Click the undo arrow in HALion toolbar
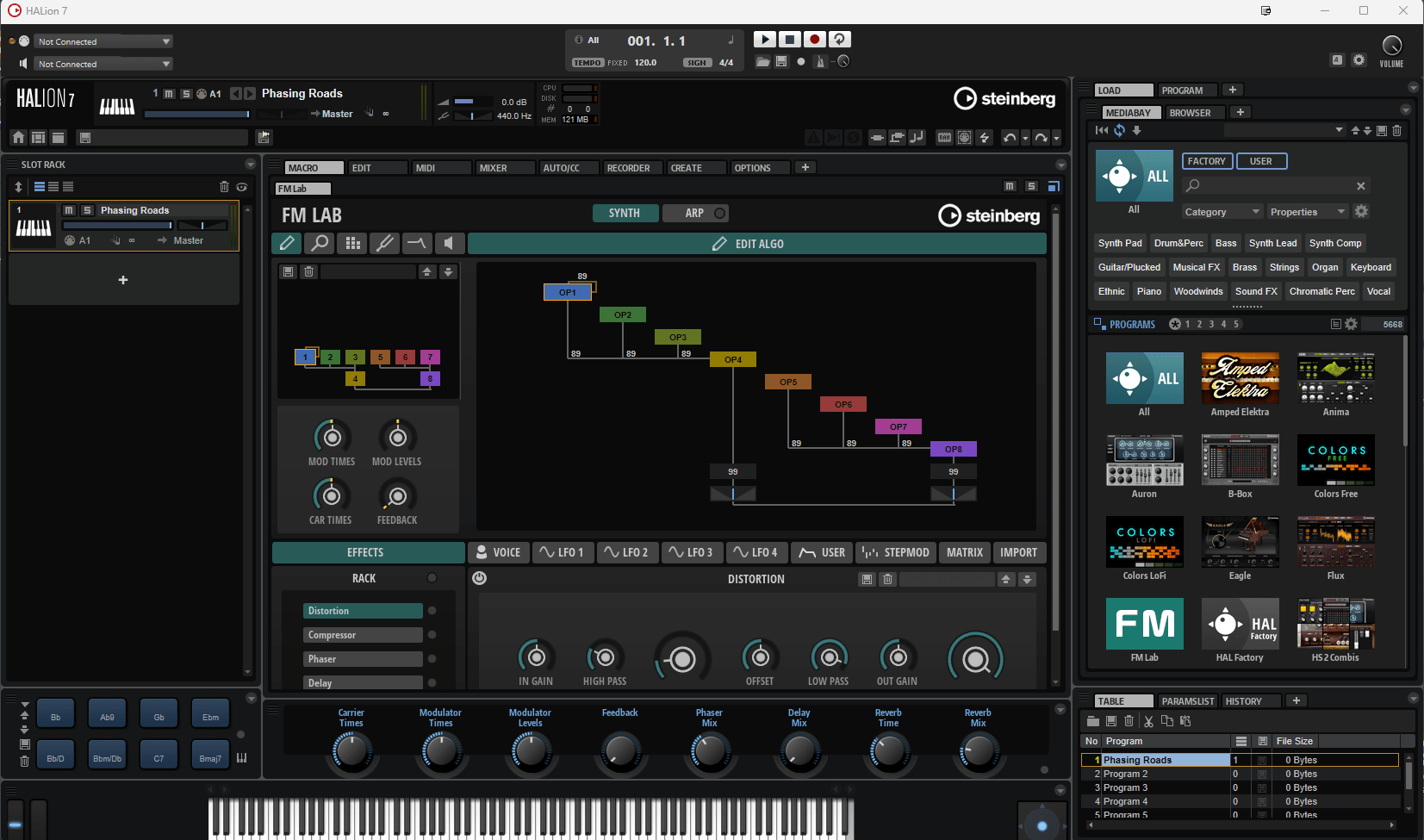 click(1010, 138)
